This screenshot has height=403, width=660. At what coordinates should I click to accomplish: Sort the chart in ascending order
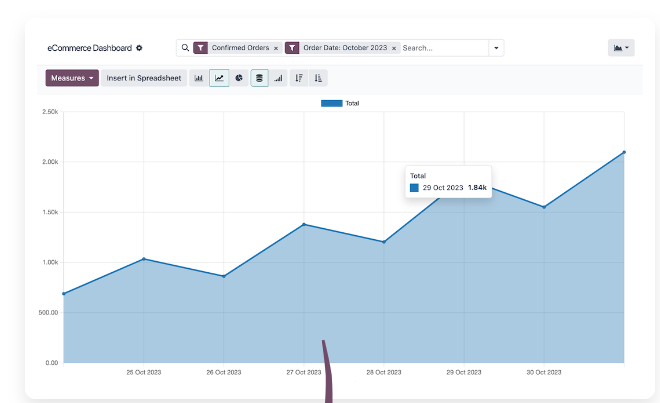pyautogui.click(x=318, y=78)
